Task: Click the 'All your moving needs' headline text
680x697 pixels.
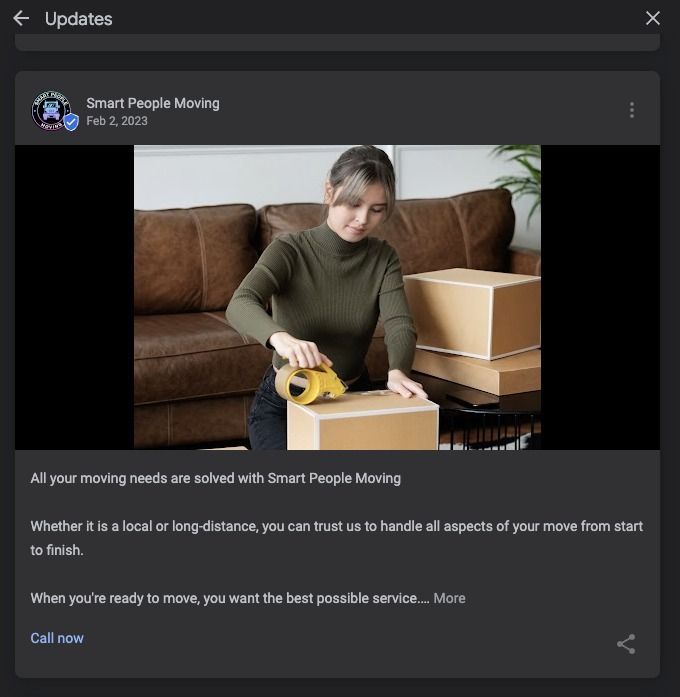Action: pos(216,478)
